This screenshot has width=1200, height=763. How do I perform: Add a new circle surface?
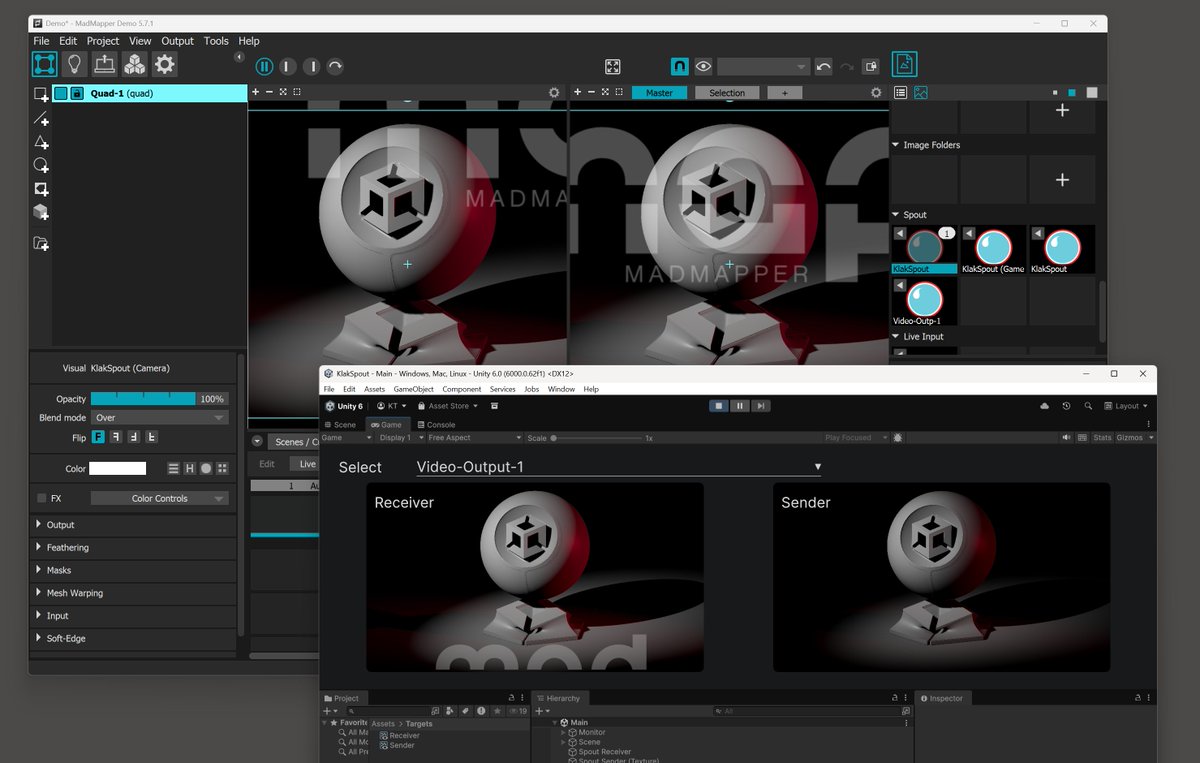pos(41,165)
